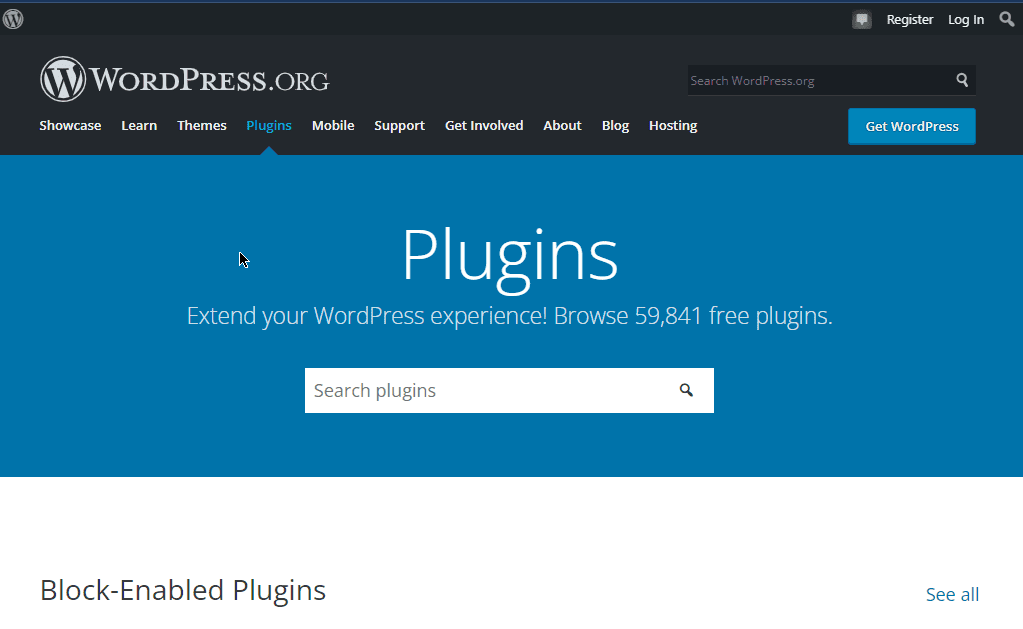This screenshot has width=1023, height=629.
Task: Click the search magnifier in the top-right corner
Action: point(1006,18)
